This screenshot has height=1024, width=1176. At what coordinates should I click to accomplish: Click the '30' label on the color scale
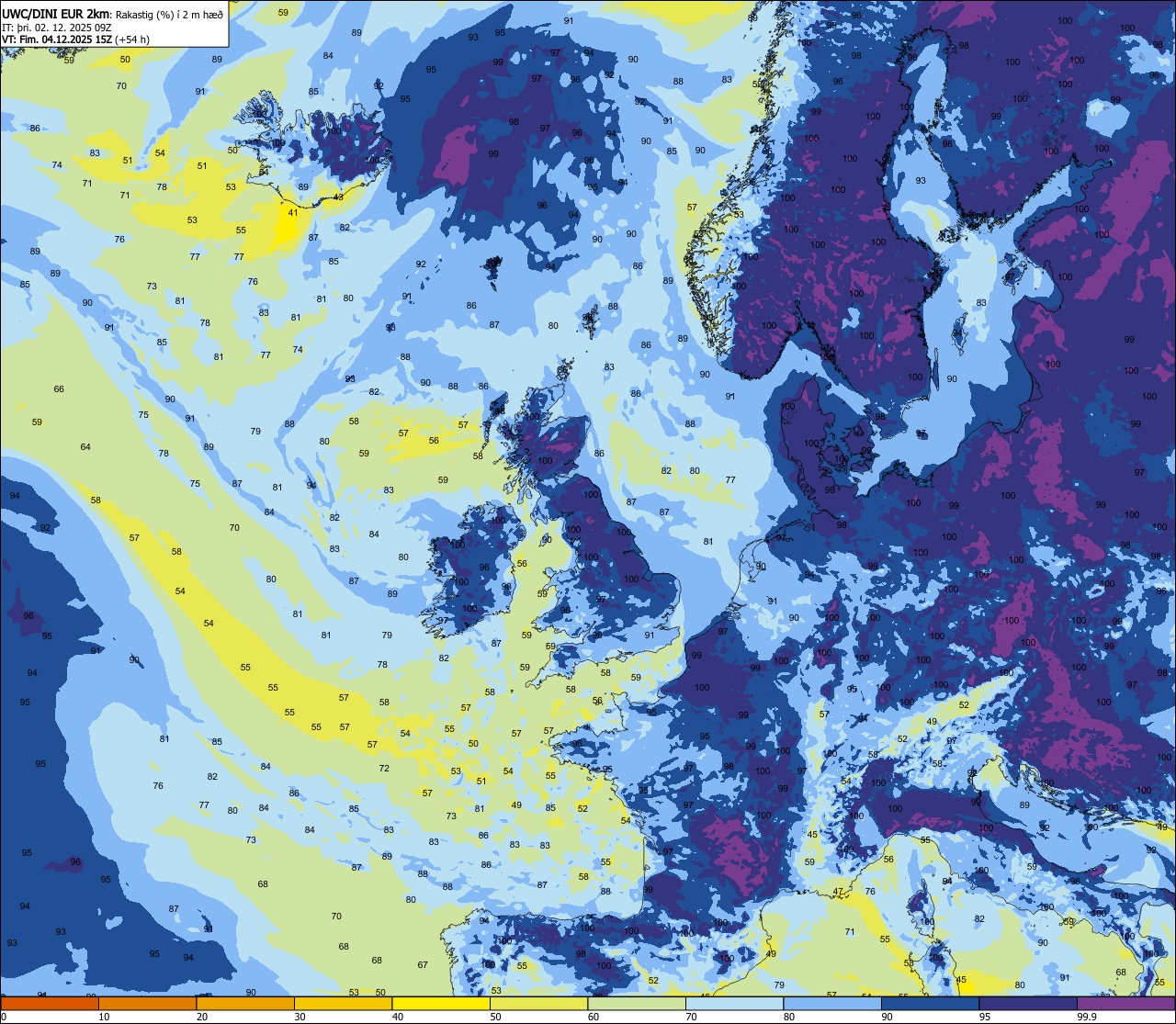[x=300, y=1017]
